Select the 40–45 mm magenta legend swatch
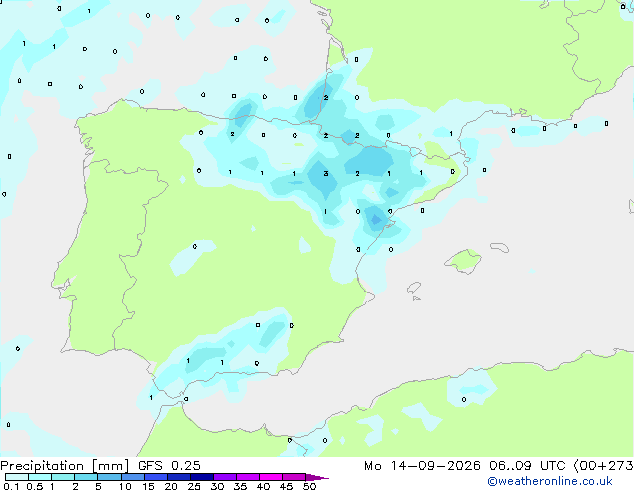634x490 pixels. point(271,477)
